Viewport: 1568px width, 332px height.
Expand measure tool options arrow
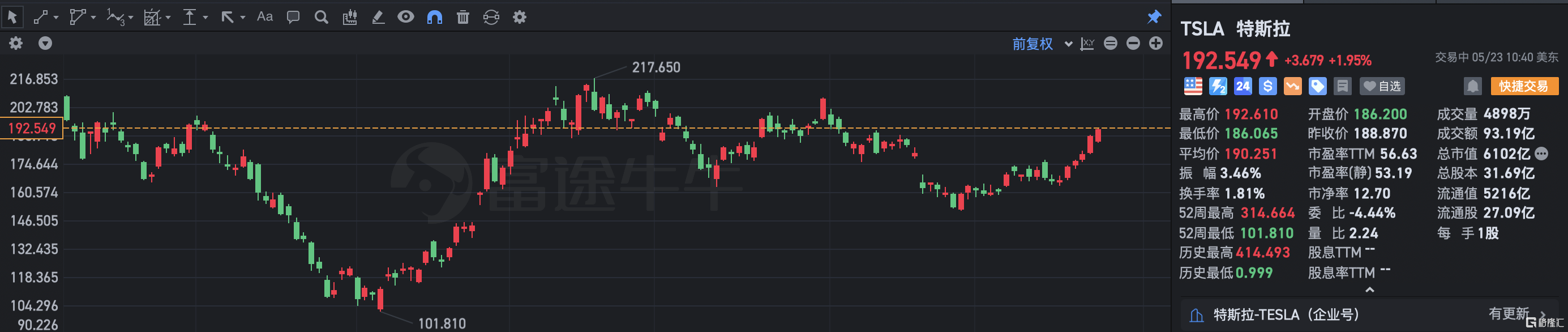point(205,18)
